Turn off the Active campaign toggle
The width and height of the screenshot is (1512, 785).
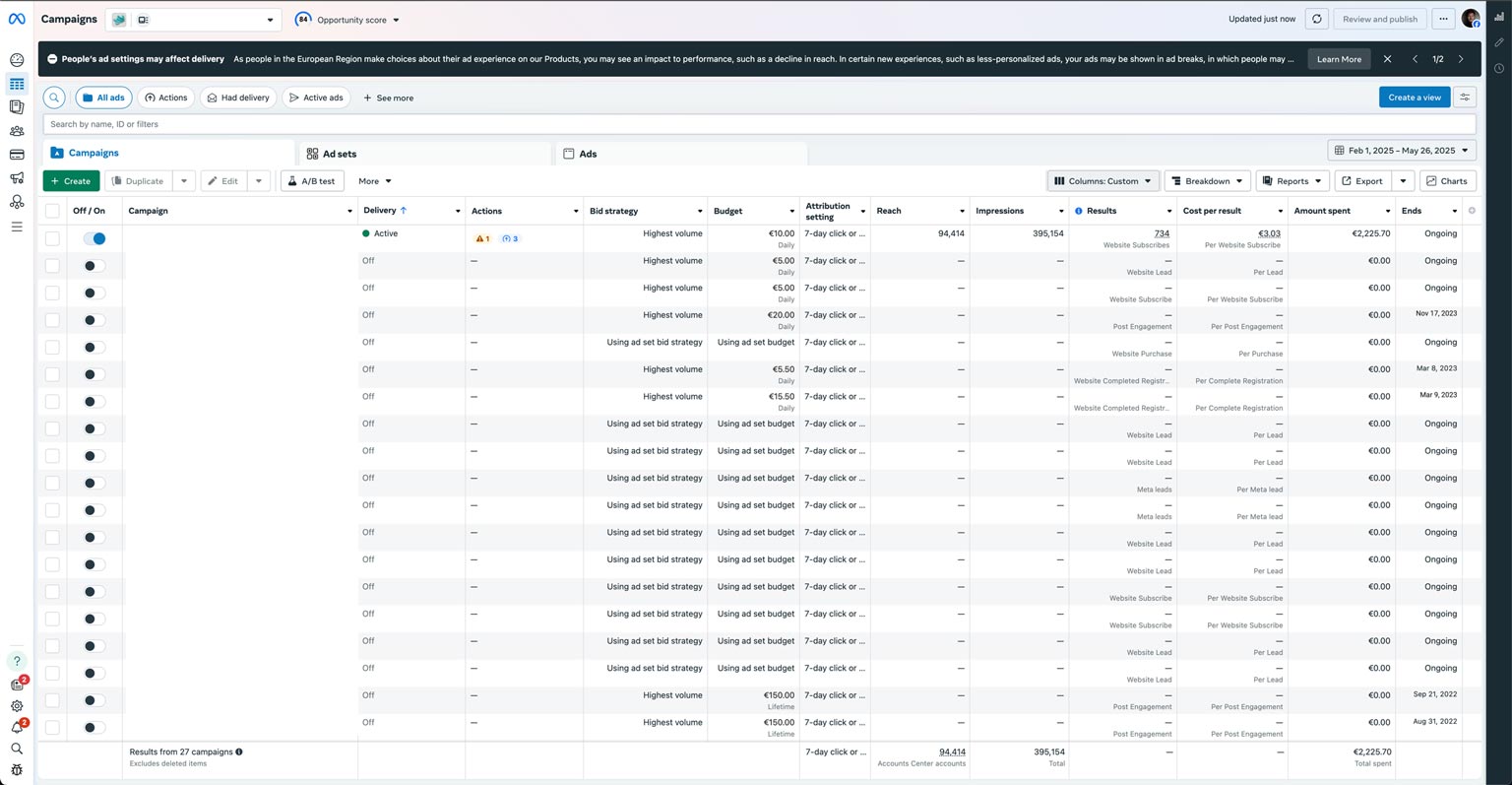94,238
